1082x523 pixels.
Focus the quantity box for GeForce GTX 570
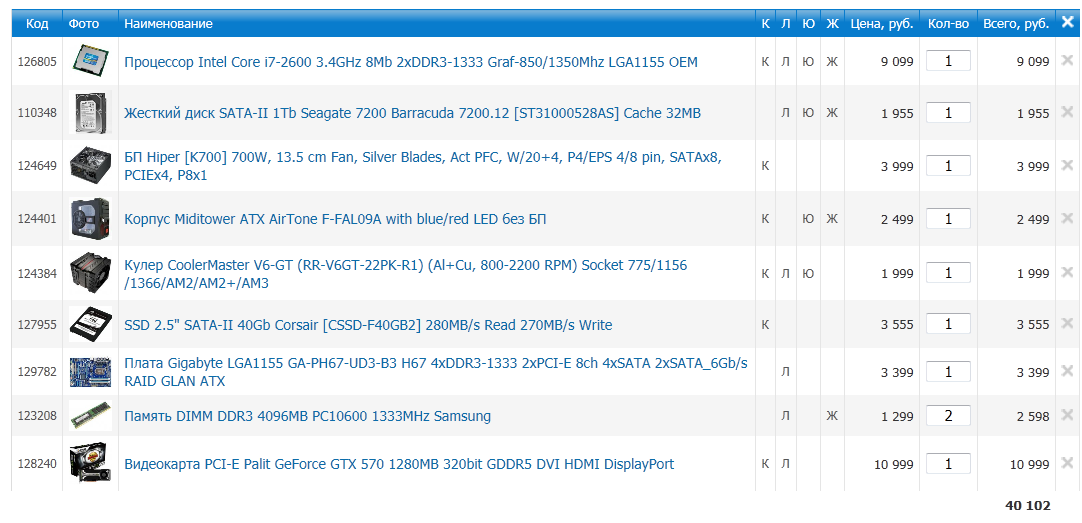948,464
